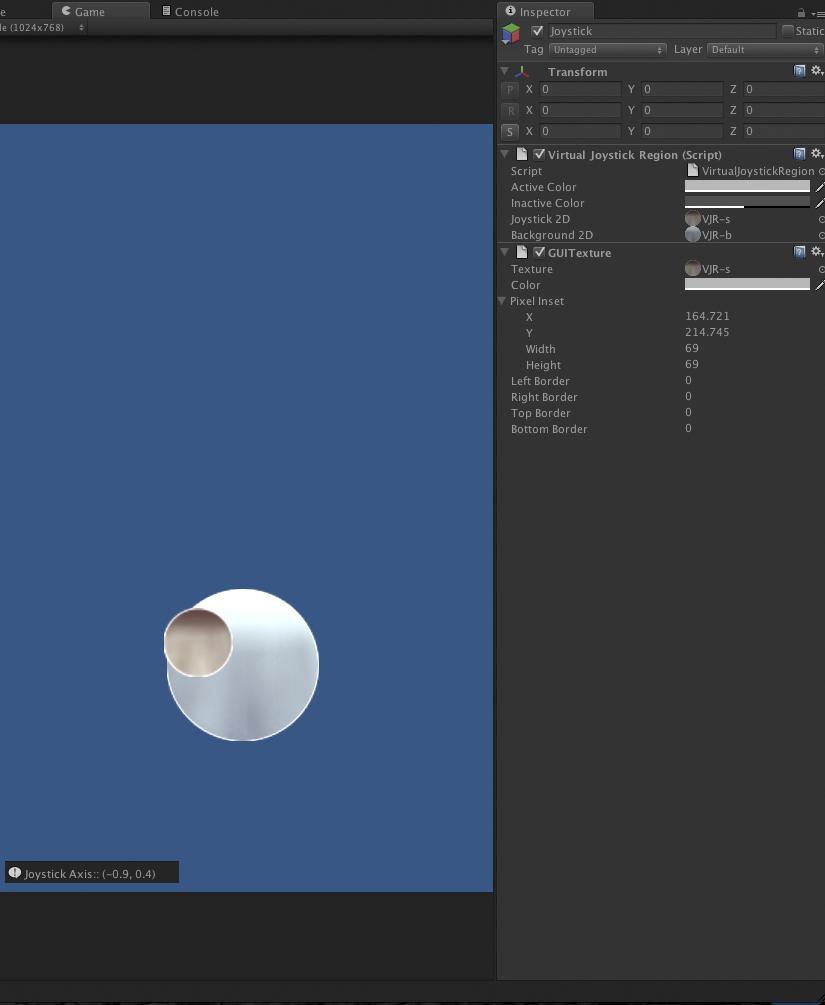The height and width of the screenshot is (1005, 825).
Task: Click the Left Border value
Action: click(x=688, y=380)
